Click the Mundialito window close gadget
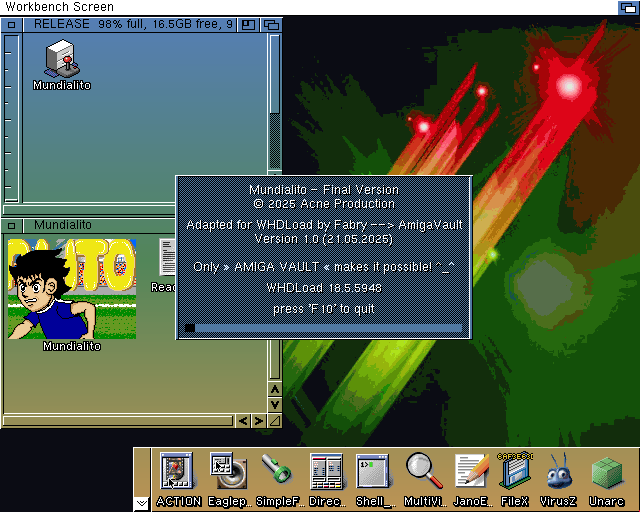Screen dimensions: 640x512 tap(11, 225)
